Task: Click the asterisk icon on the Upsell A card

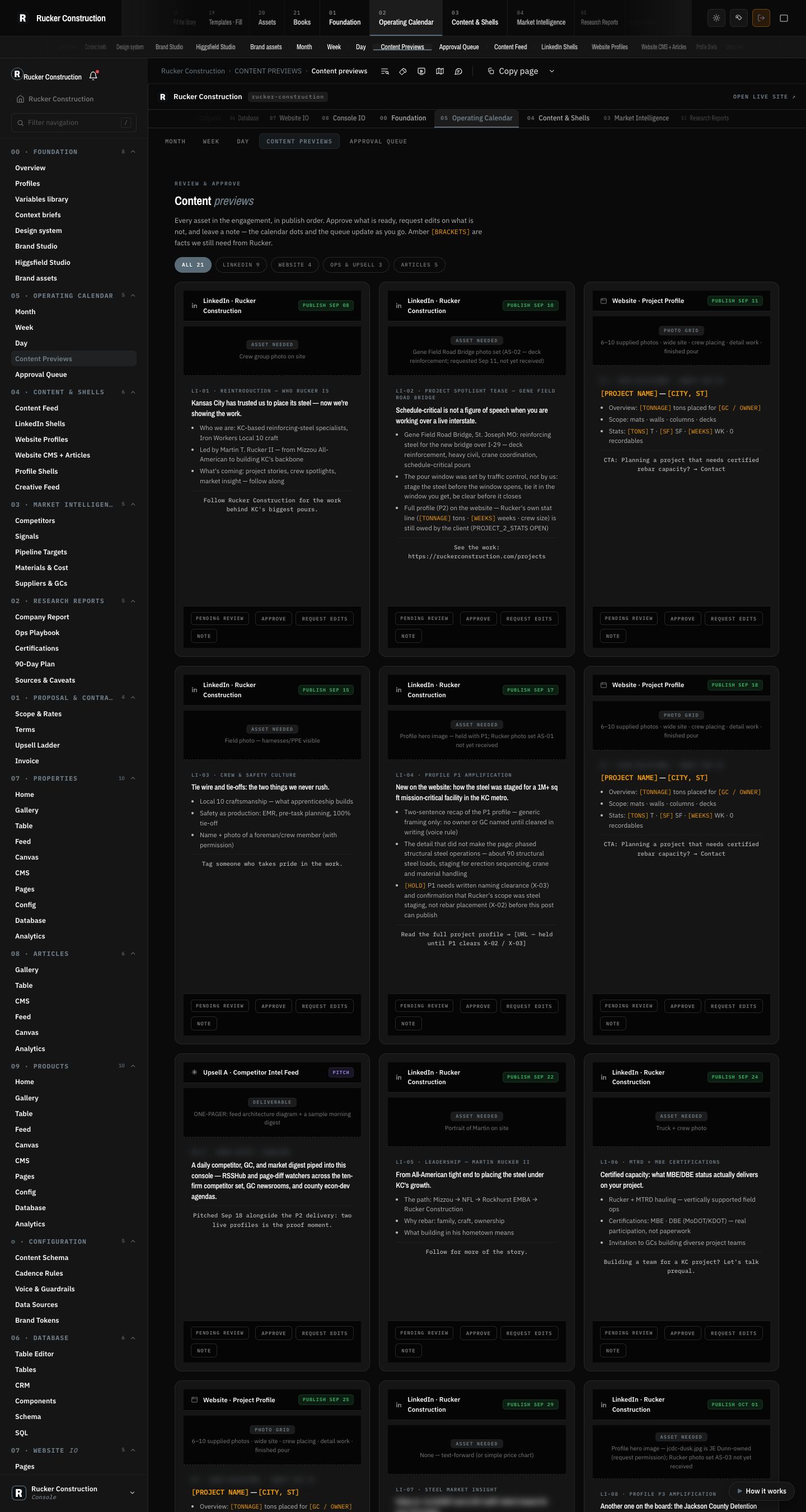Action: click(194, 1072)
